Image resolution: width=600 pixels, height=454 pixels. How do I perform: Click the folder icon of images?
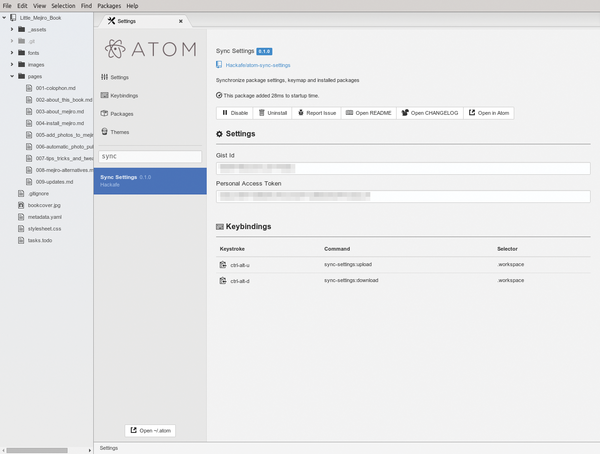22,64
